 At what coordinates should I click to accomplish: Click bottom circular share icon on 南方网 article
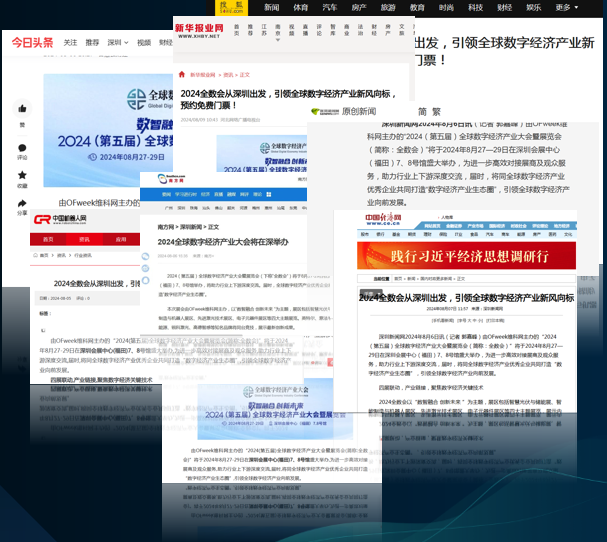tap(146, 280)
